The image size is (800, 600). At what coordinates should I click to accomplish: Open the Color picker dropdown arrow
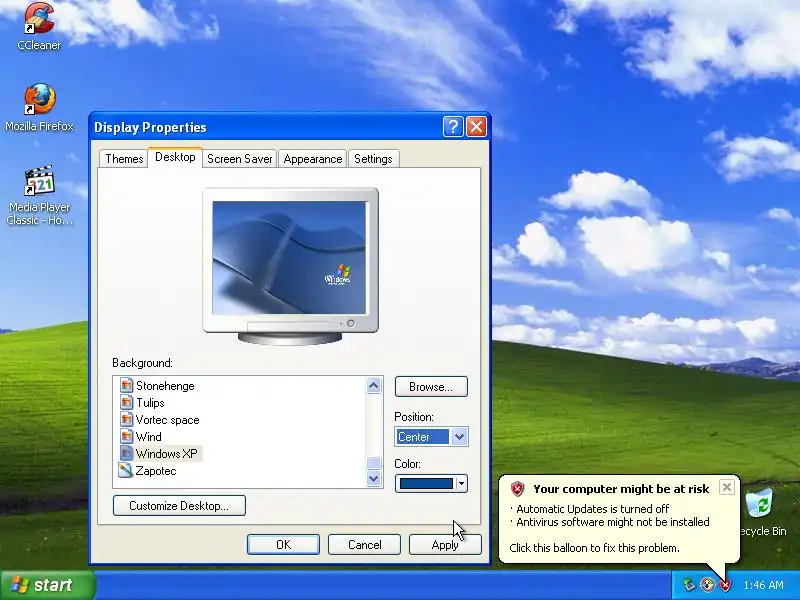click(461, 483)
